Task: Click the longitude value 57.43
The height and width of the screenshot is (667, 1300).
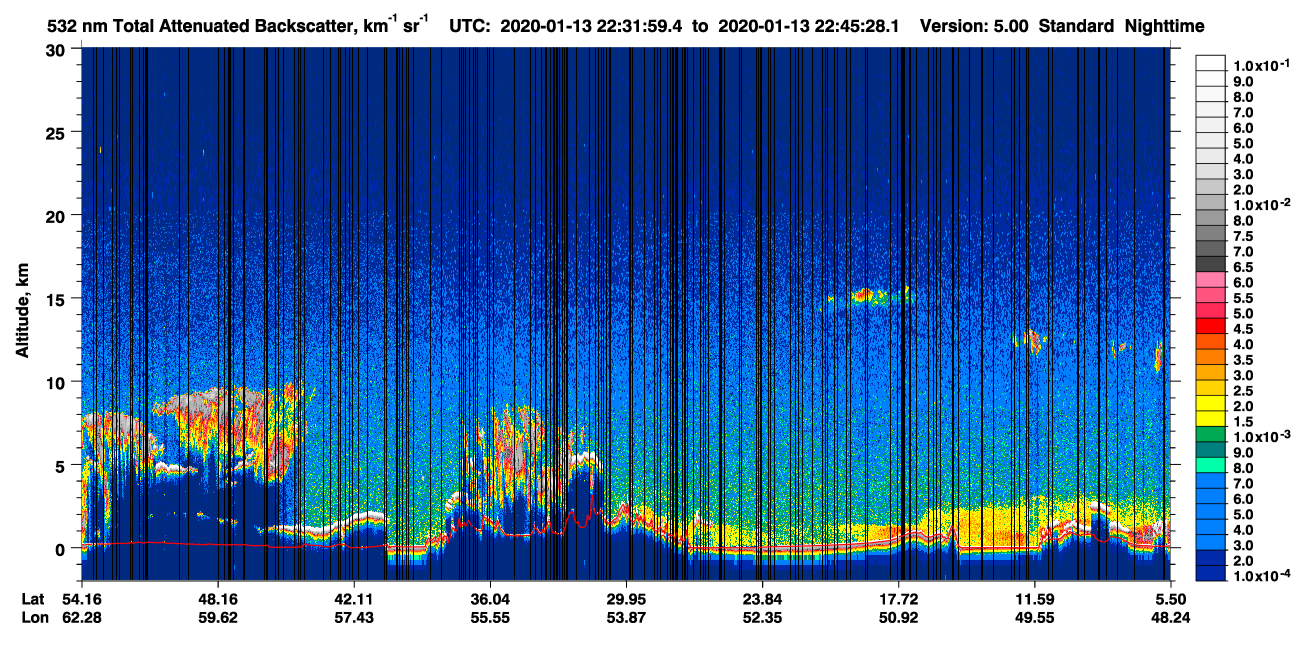Action: coord(354,618)
